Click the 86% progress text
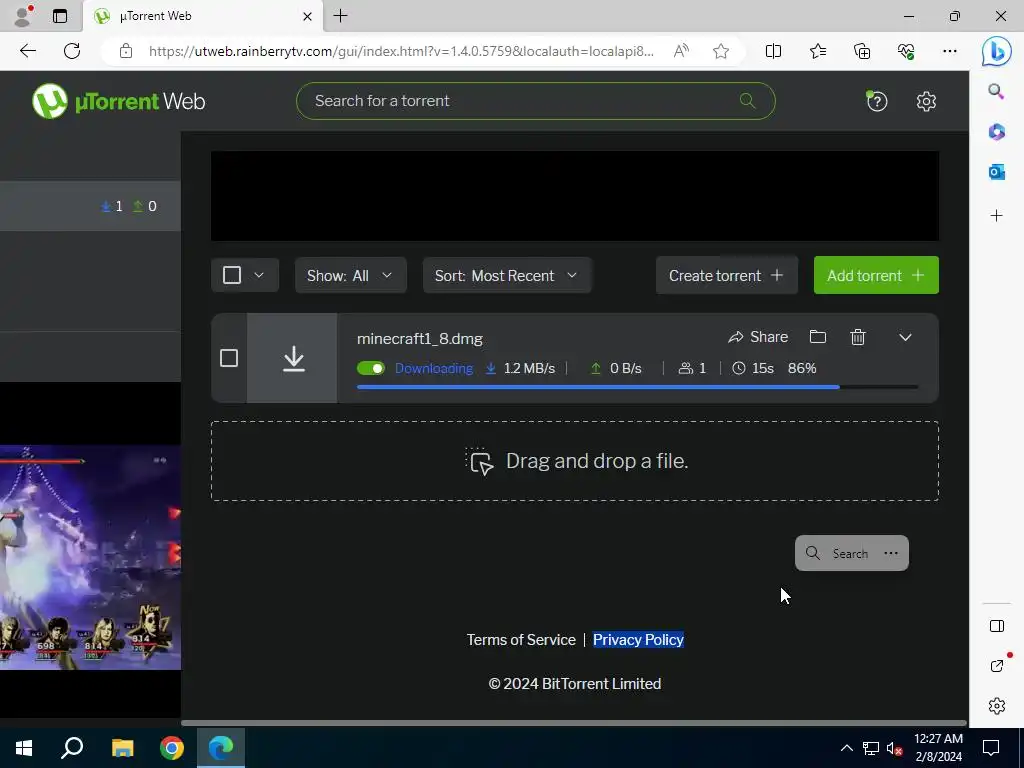This screenshot has height=768, width=1024. (802, 368)
